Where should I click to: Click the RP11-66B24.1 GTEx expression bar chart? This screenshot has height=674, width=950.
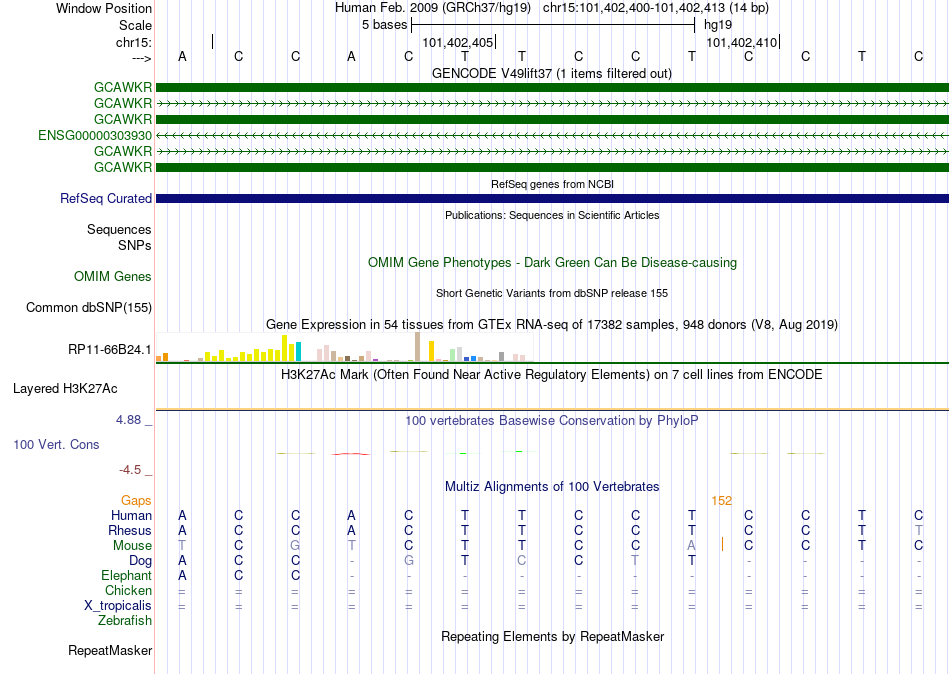(x=344, y=347)
